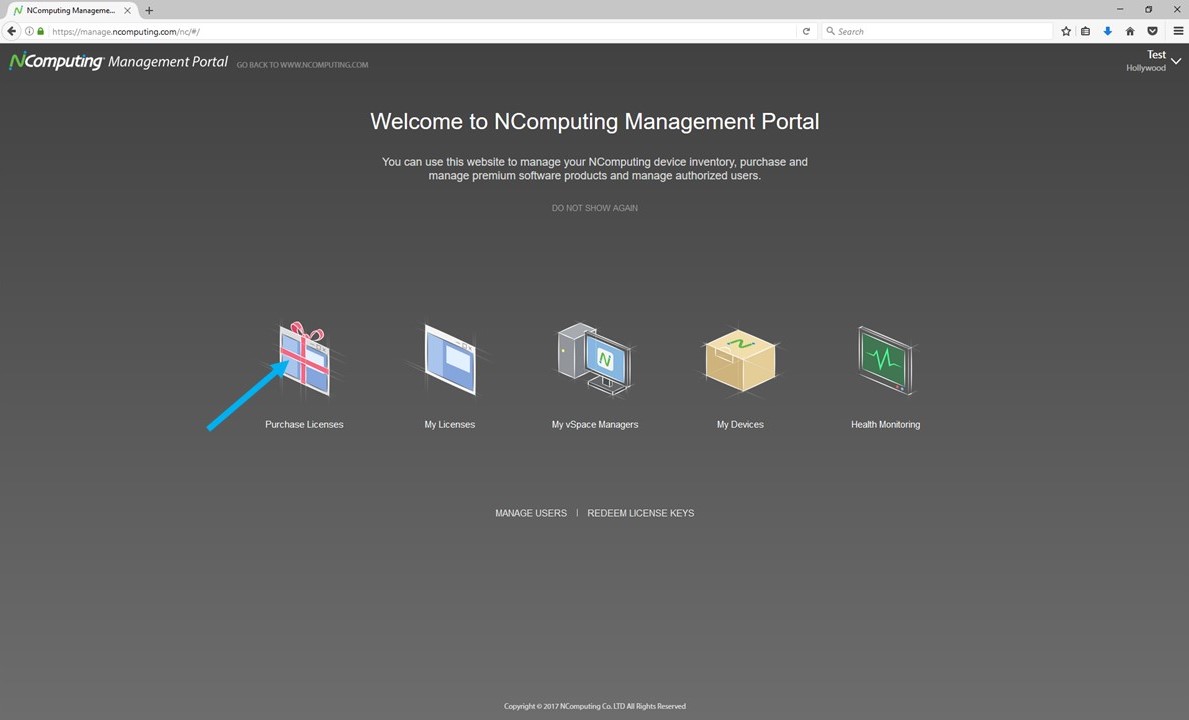
Task: Go back to www.ncomputing.com link
Action: tap(303, 65)
